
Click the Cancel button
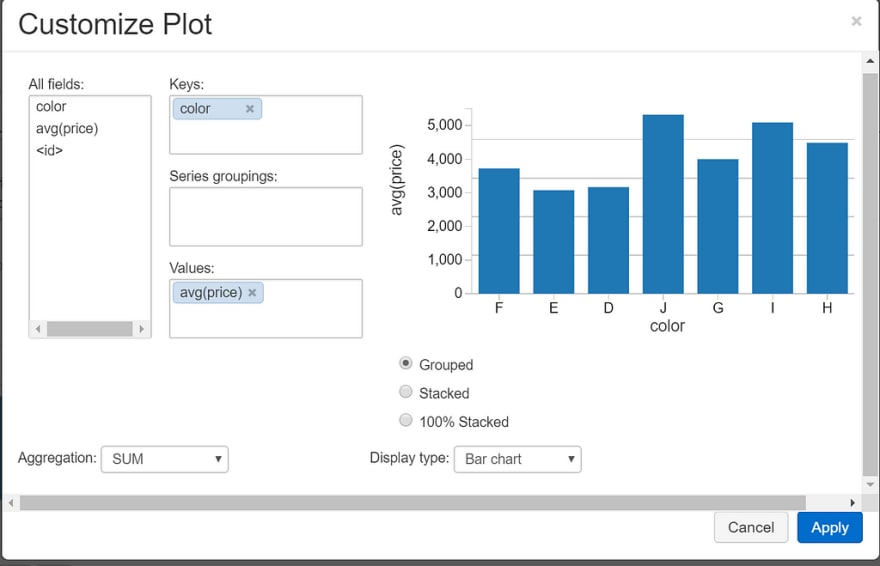(x=751, y=527)
